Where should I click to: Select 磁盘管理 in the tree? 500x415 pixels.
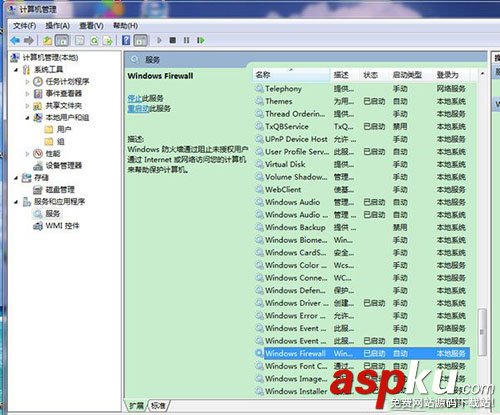(x=60, y=190)
